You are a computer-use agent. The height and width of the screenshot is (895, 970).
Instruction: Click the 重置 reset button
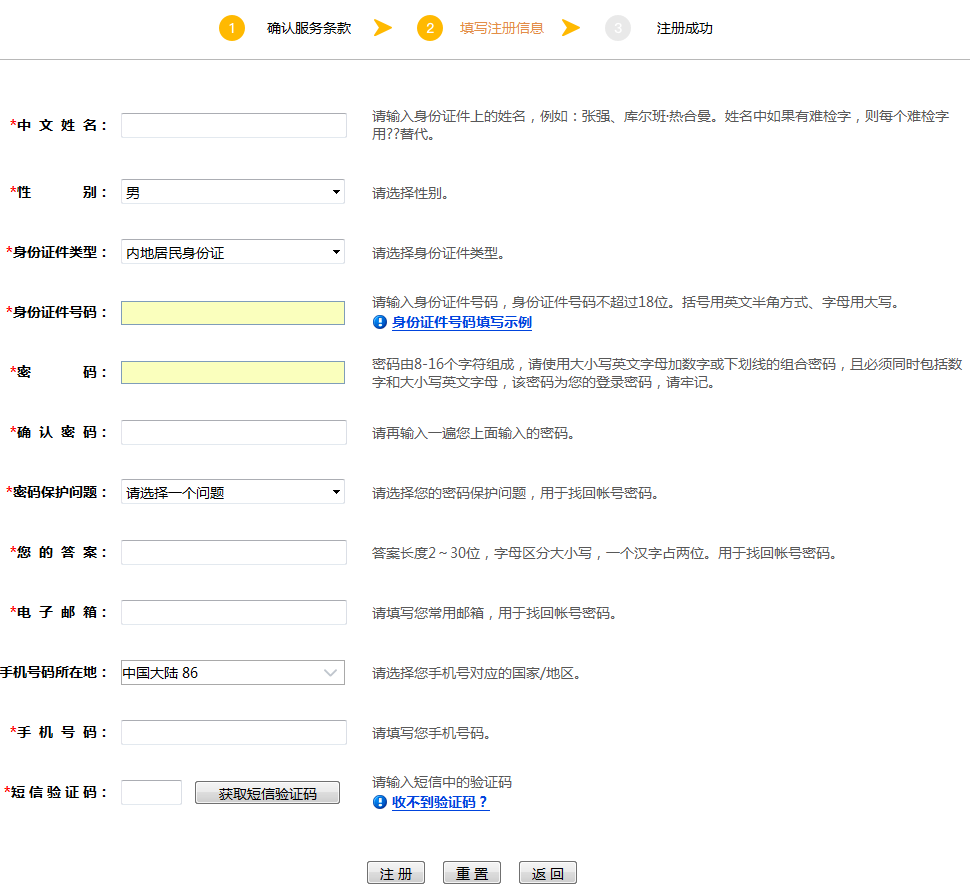click(471, 871)
